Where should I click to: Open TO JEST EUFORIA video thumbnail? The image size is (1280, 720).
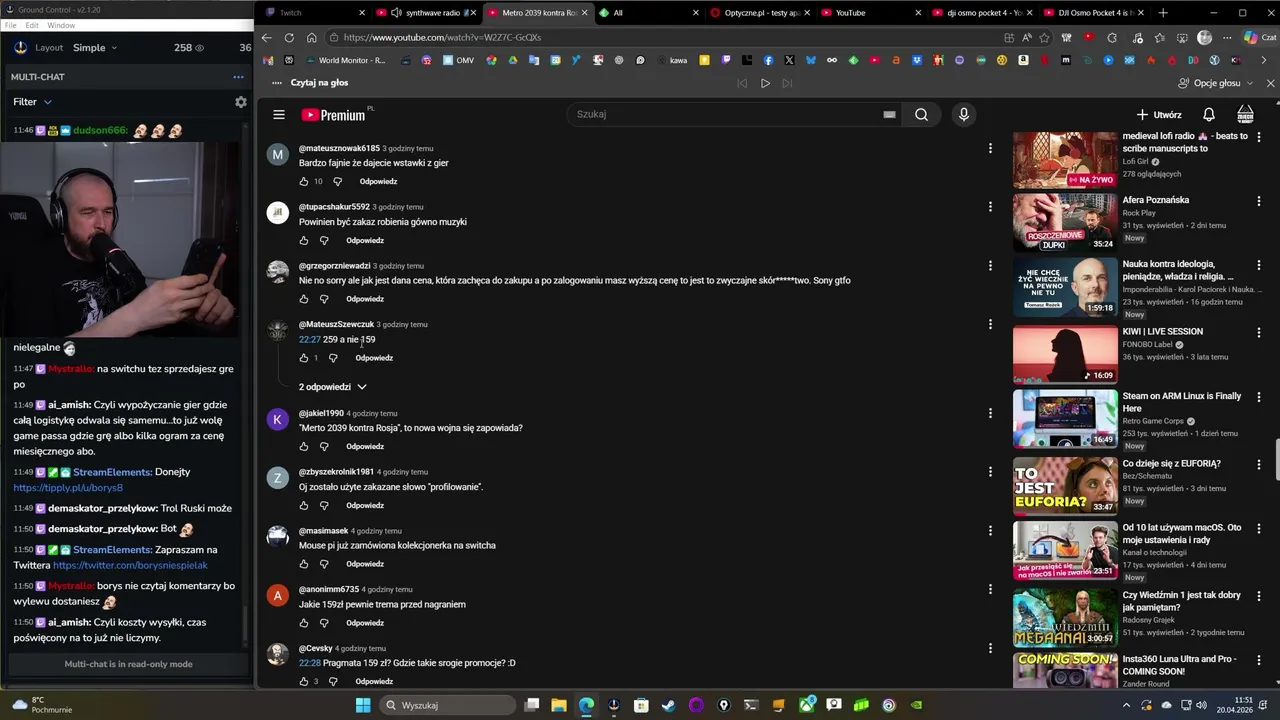(x=1065, y=486)
